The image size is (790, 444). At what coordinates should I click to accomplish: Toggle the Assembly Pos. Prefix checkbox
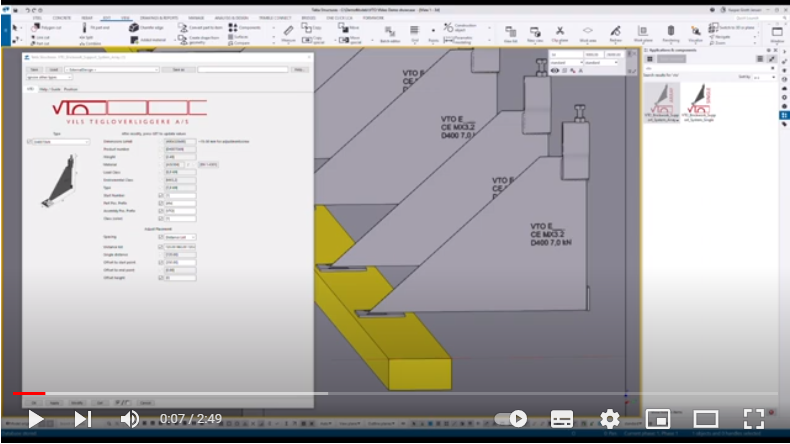(161, 211)
